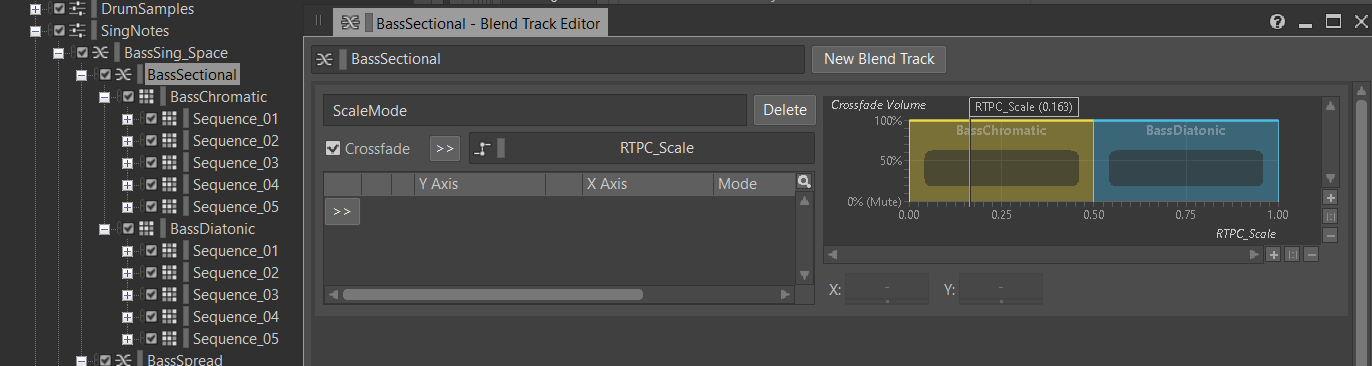This screenshot has width=1372, height=366.
Task: Delete the ScaleMode blend track
Action: click(x=784, y=110)
